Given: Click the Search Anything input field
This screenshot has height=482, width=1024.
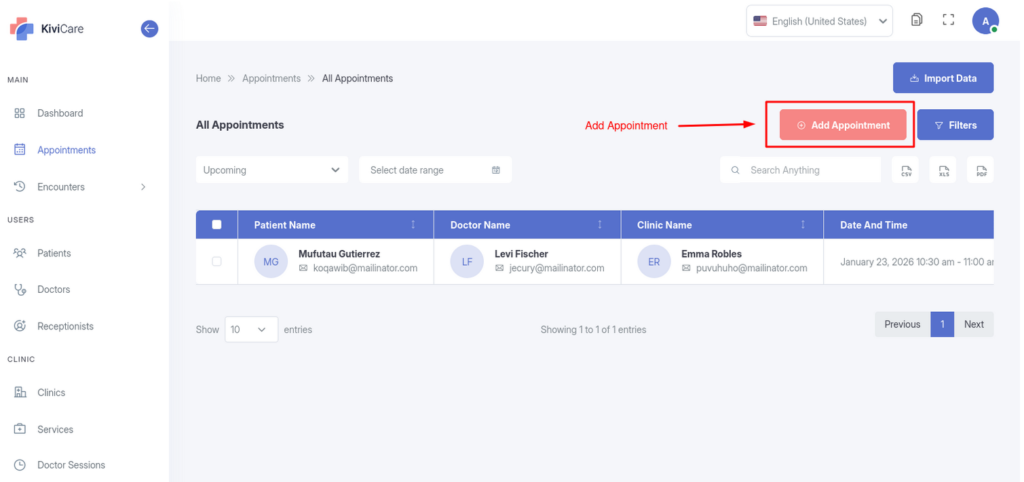Looking at the screenshot, I should [810, 170].
